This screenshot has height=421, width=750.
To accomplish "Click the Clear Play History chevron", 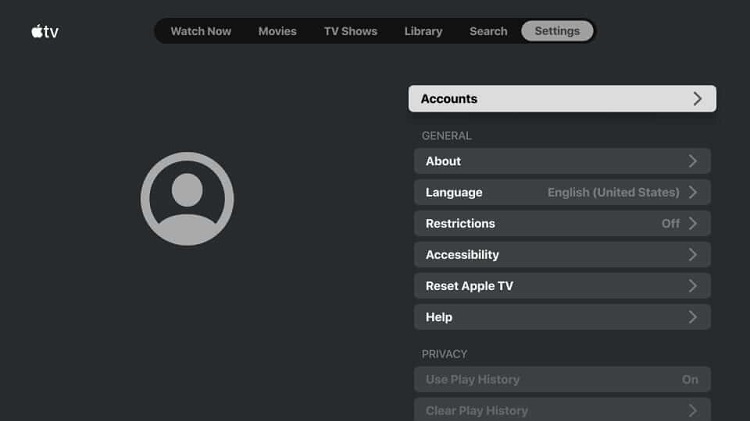I will (x=693, y=410).
